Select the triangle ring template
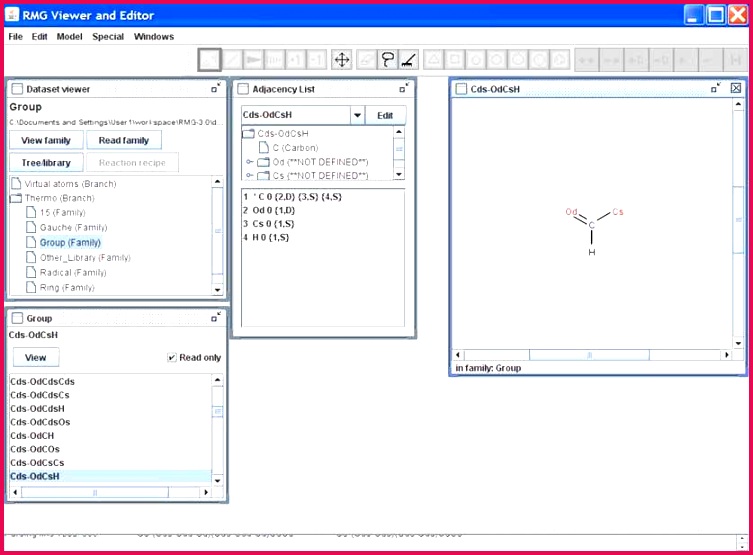This screenshot has width=753, height=555. coord(434,60)
